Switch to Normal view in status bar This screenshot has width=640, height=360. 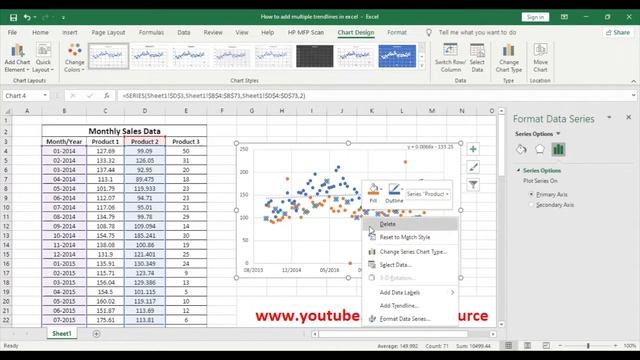[509, 346]
